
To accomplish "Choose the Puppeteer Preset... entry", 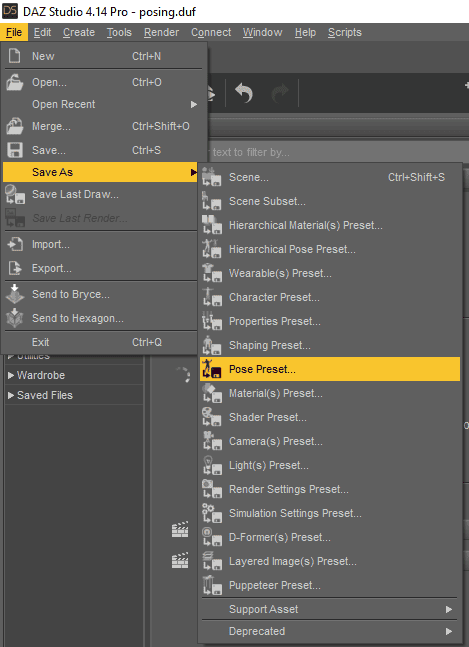I will (x=330, y=585).
